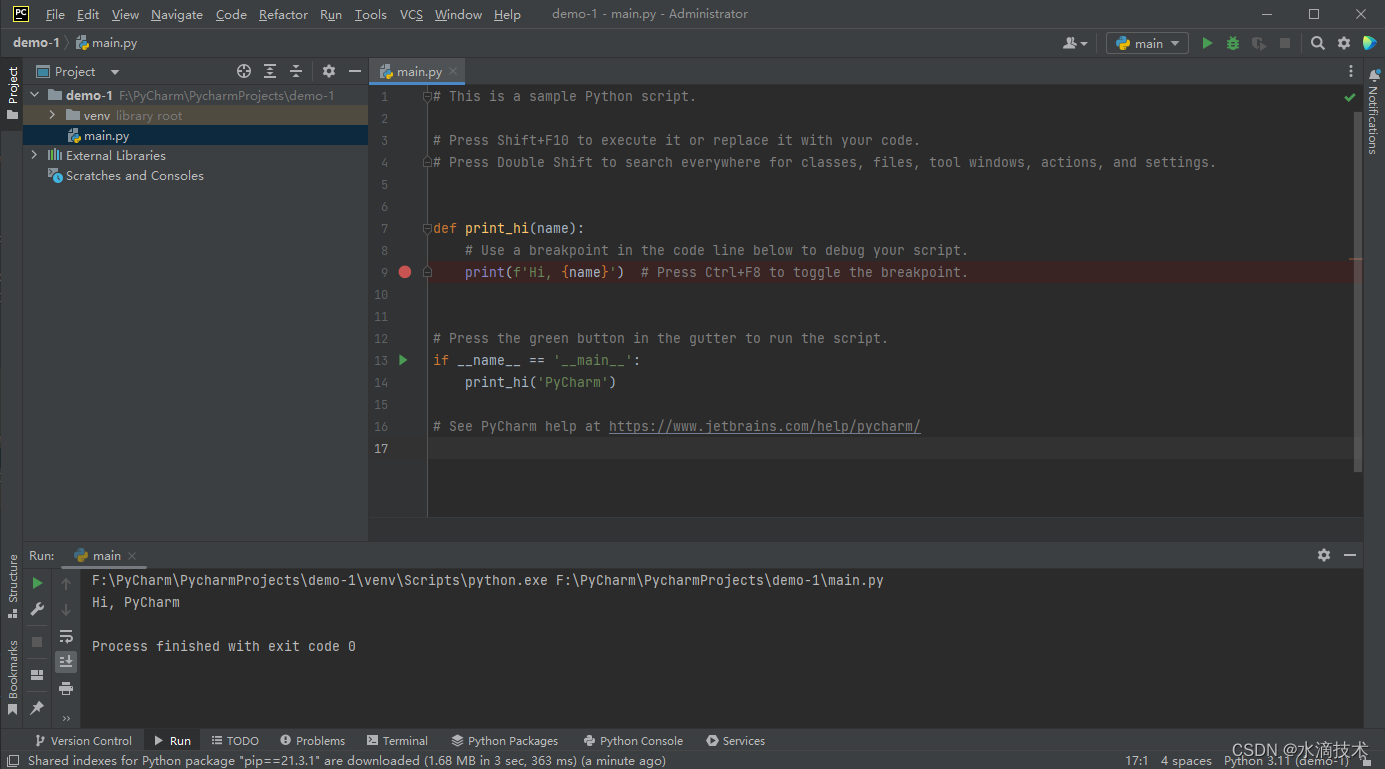
Task: Click the layout icon in Run panel
Action: pos(37,675)
